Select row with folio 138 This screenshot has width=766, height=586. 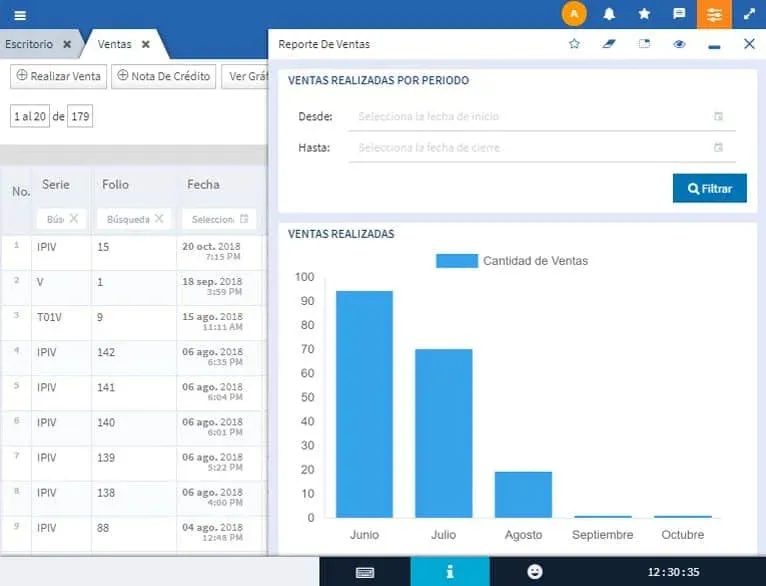point(133,499)
